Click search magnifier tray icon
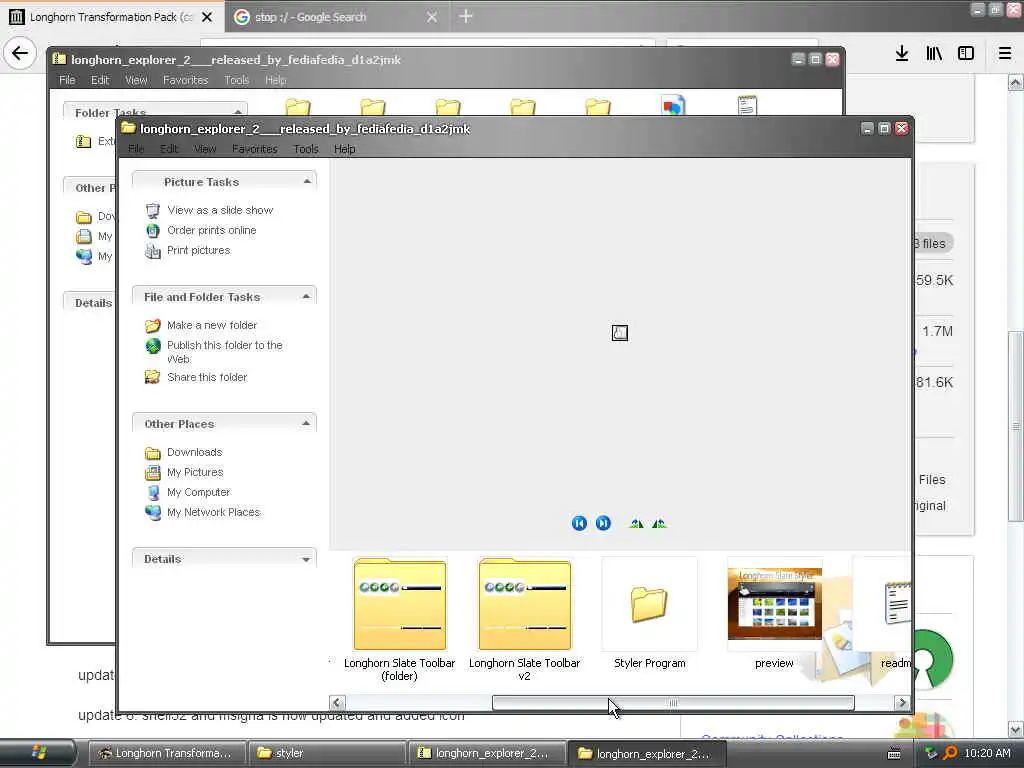 point(950,753)
